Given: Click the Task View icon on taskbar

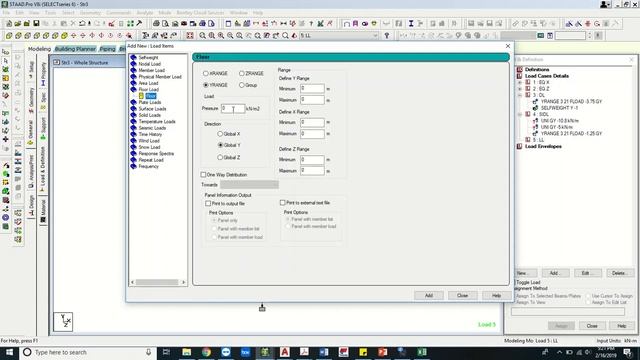Looking at the screenshot, I should 166,352.
